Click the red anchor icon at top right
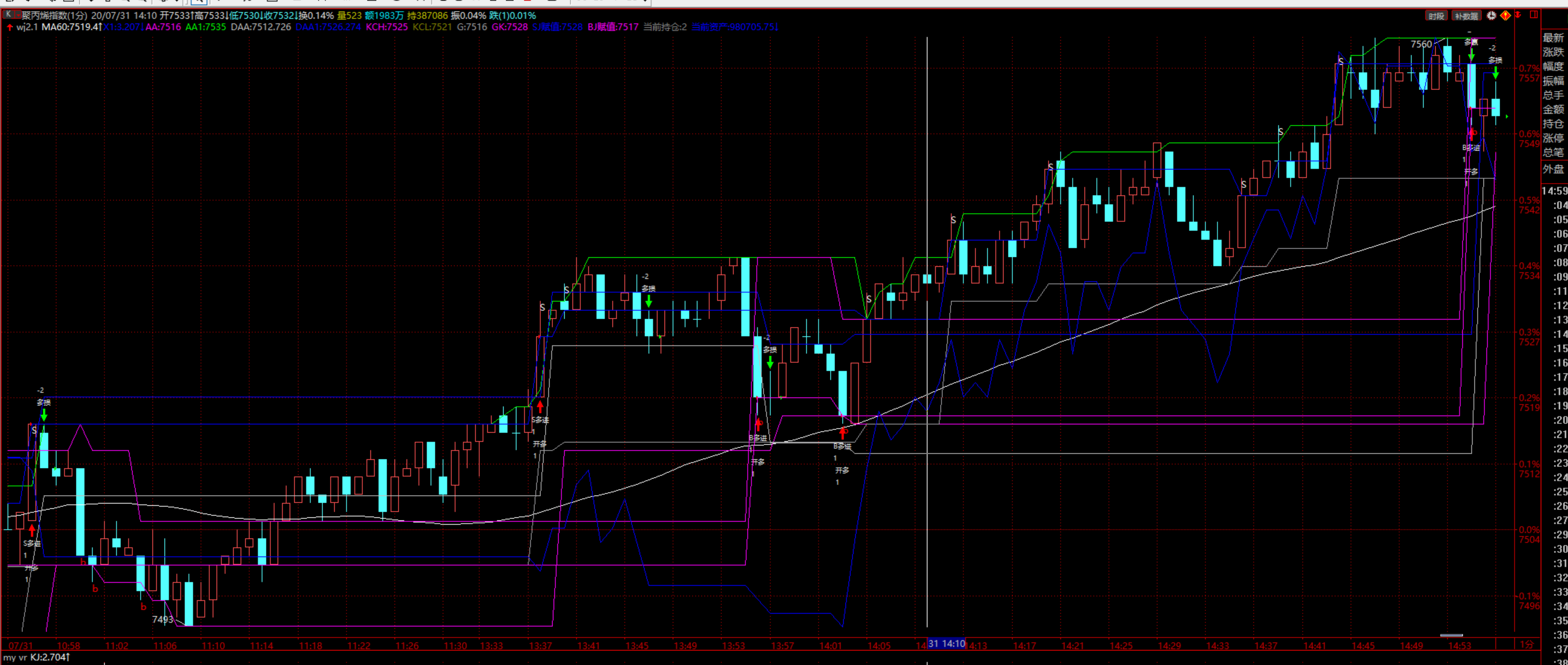Image resolution: width=1568 pixels, height=665 pixels. [x=1518, y=15]
